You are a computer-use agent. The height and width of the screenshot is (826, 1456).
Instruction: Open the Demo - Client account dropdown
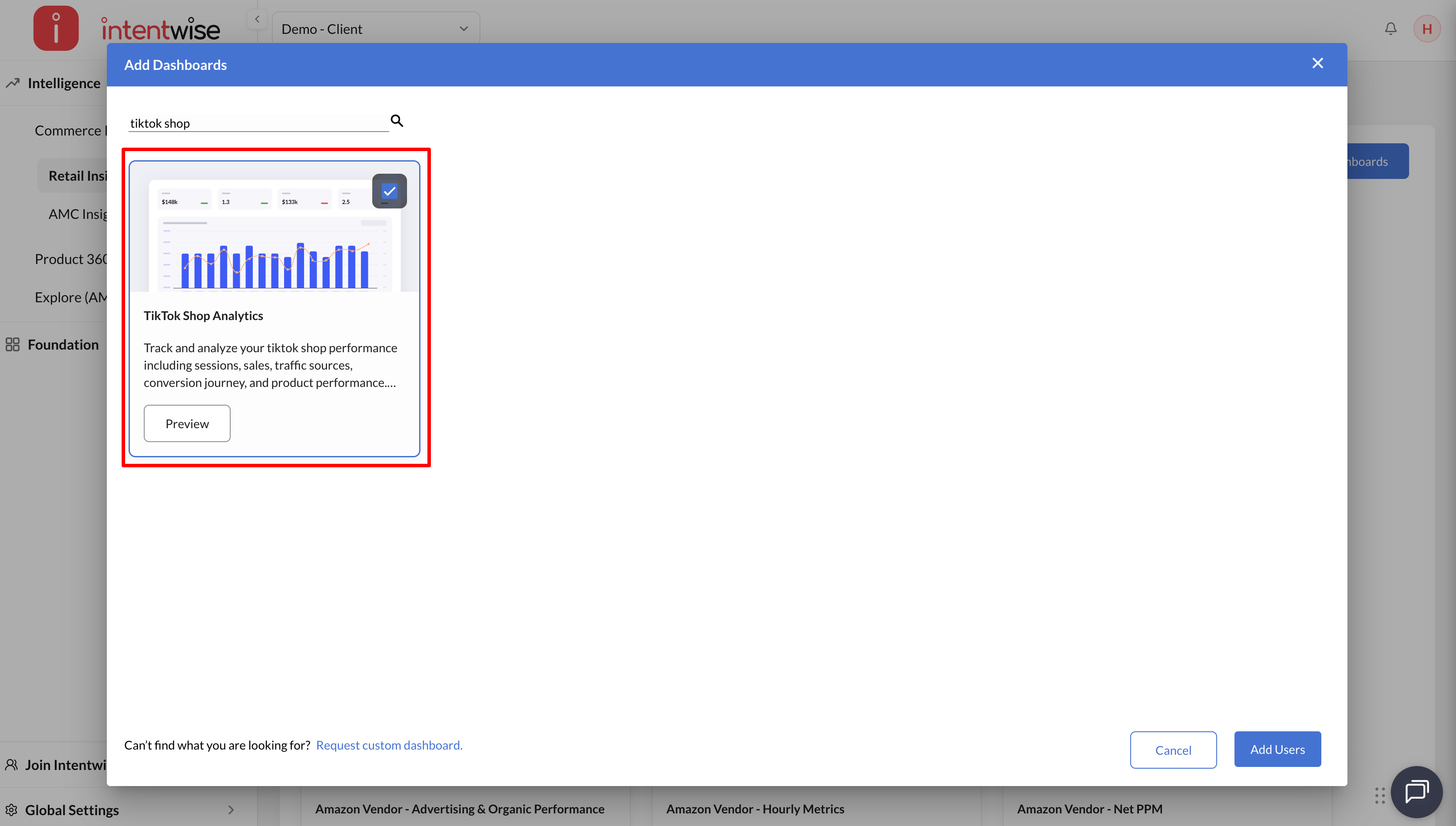(376, 28)
